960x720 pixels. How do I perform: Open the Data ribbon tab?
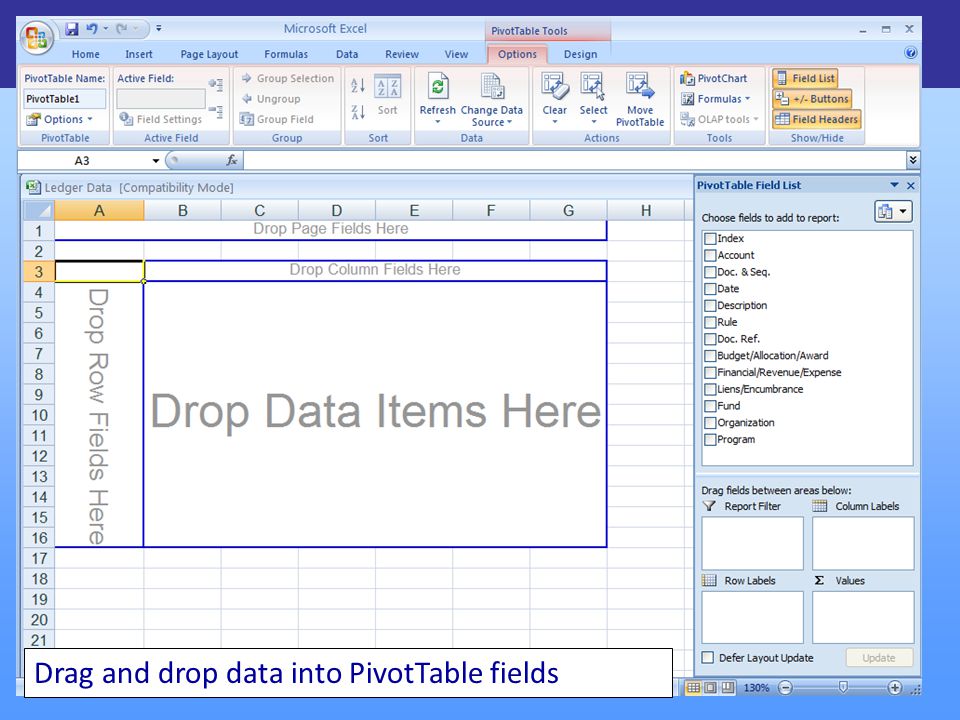pos(347,54)
